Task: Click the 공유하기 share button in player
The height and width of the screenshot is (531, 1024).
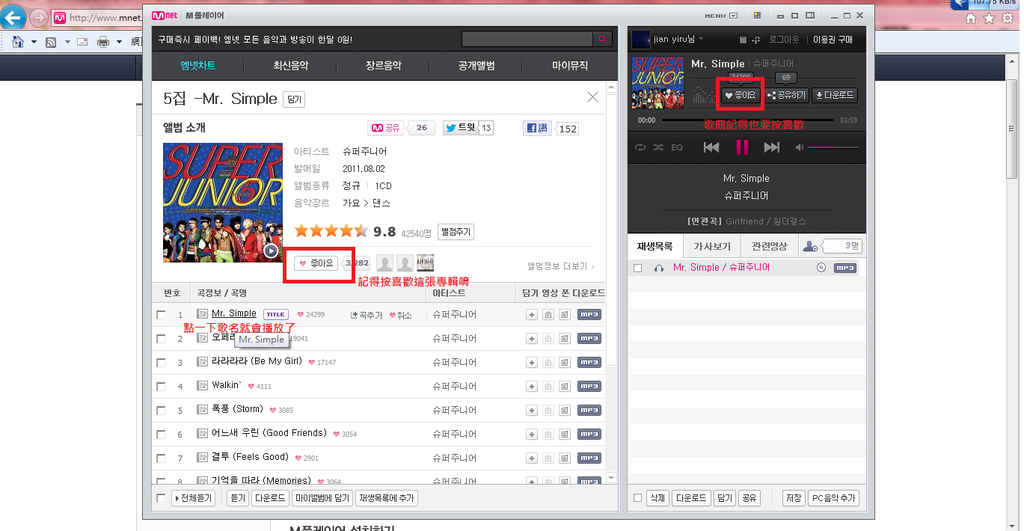Action: (787, 95)
